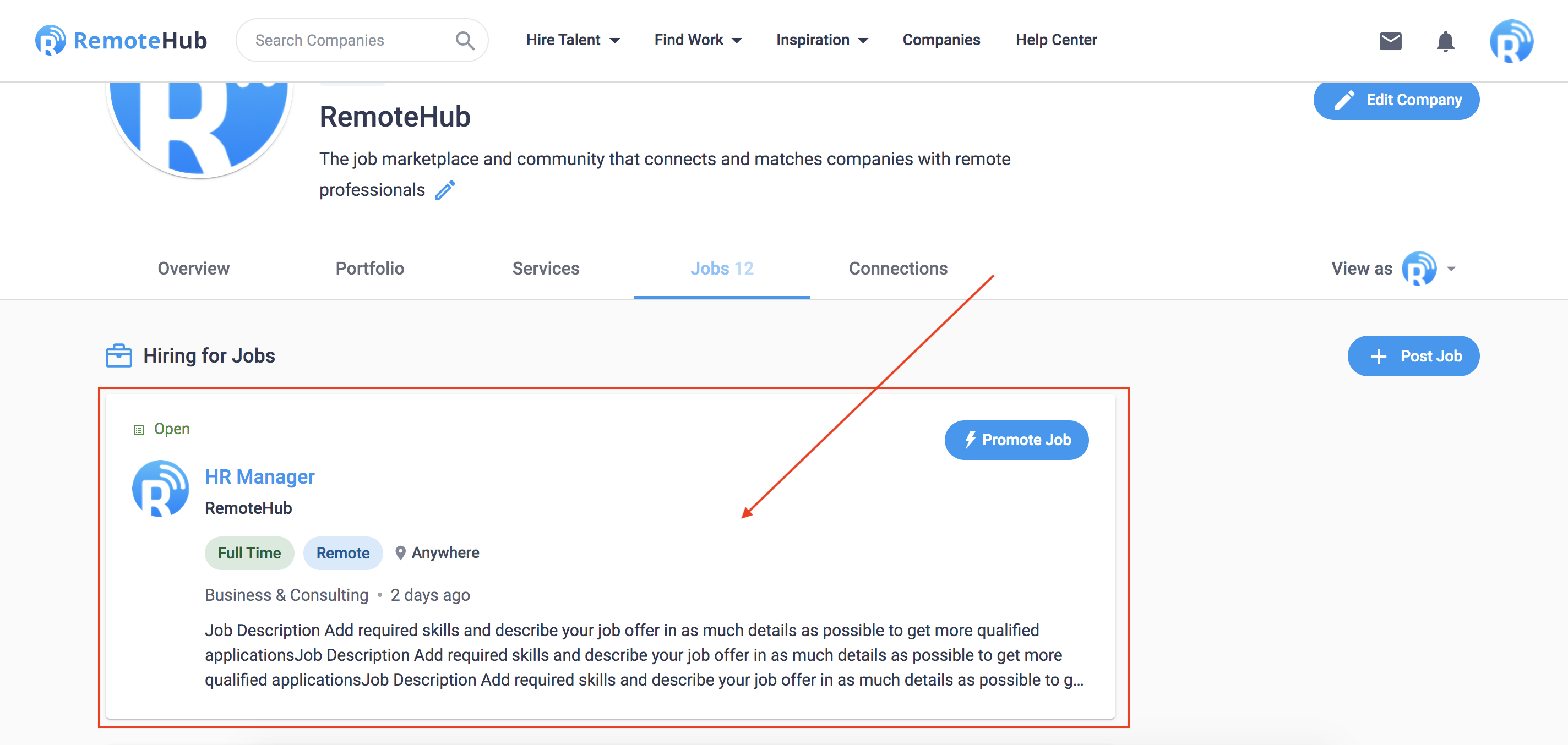Viewport: 1568px width, 745px height.
Task: Expand the View as selector
Action: [x=1394, y=268]
